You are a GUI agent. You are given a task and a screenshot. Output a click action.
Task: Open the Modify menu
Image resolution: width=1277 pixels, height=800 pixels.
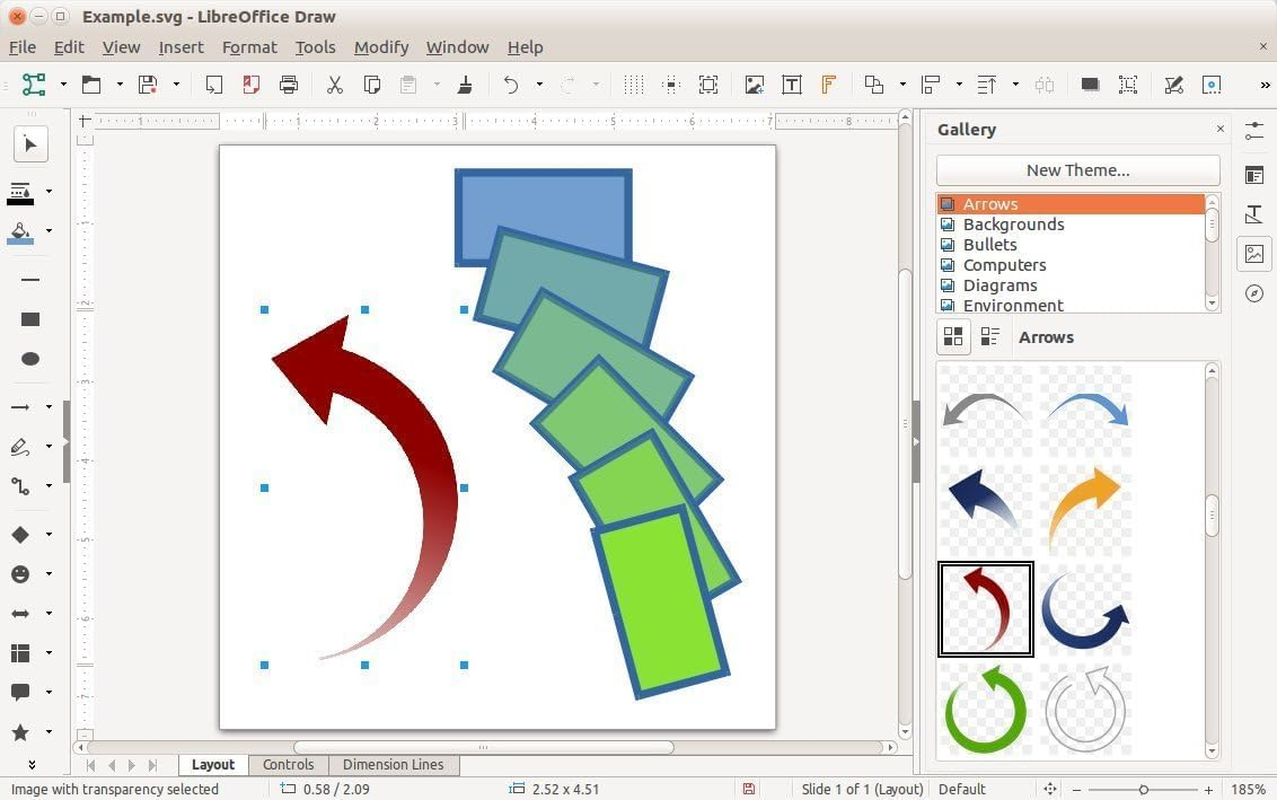[381, 47]
